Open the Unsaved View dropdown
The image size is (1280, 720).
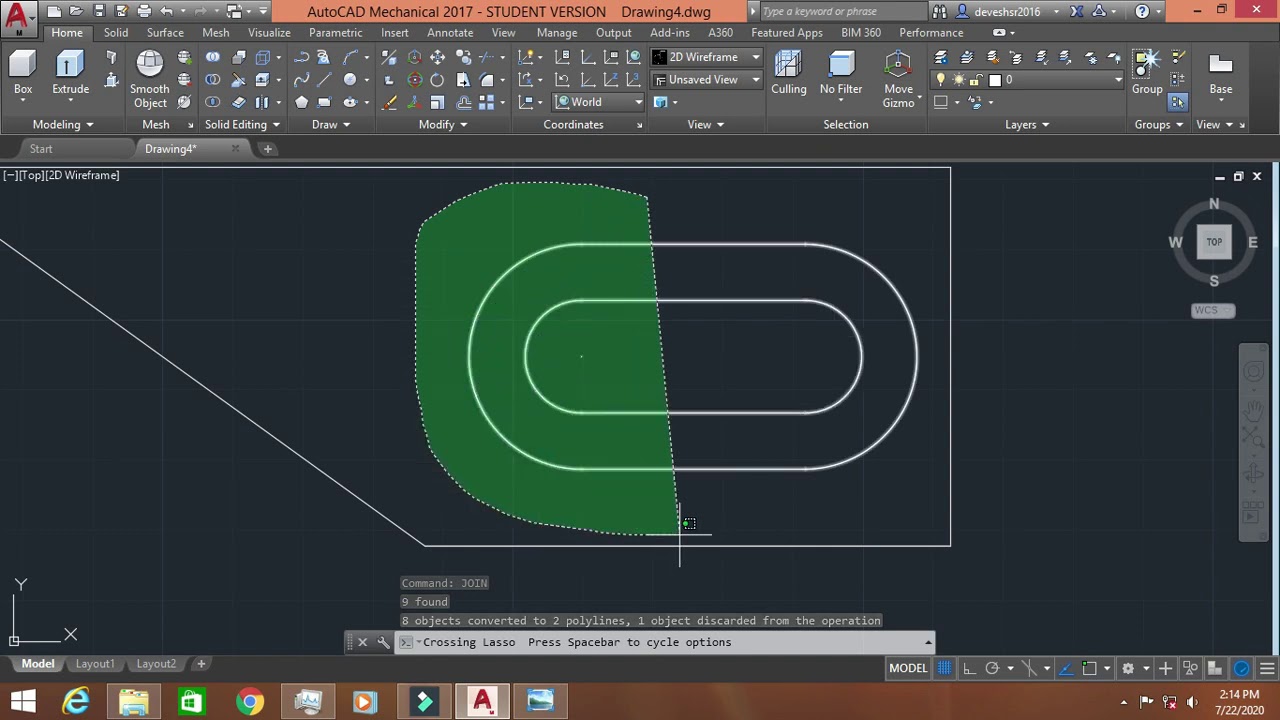tap(707, 80)
